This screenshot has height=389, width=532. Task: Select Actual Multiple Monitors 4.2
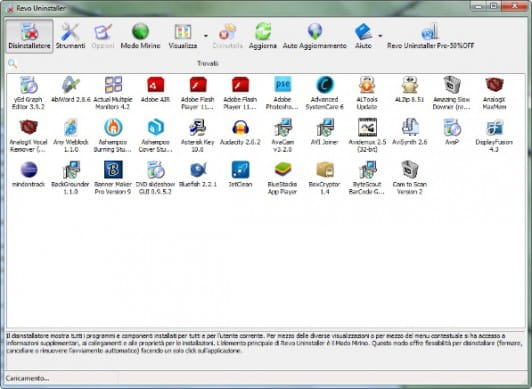113,93
